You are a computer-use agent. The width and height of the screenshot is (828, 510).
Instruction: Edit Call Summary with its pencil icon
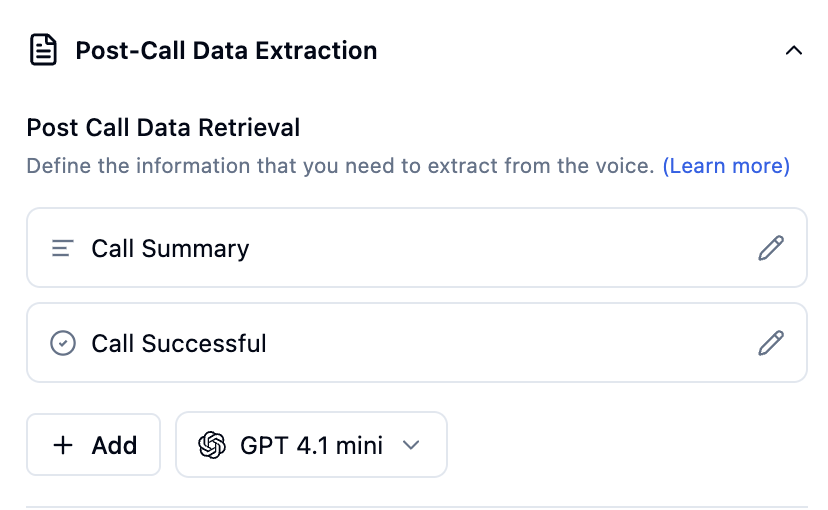(x=771, y=248)
